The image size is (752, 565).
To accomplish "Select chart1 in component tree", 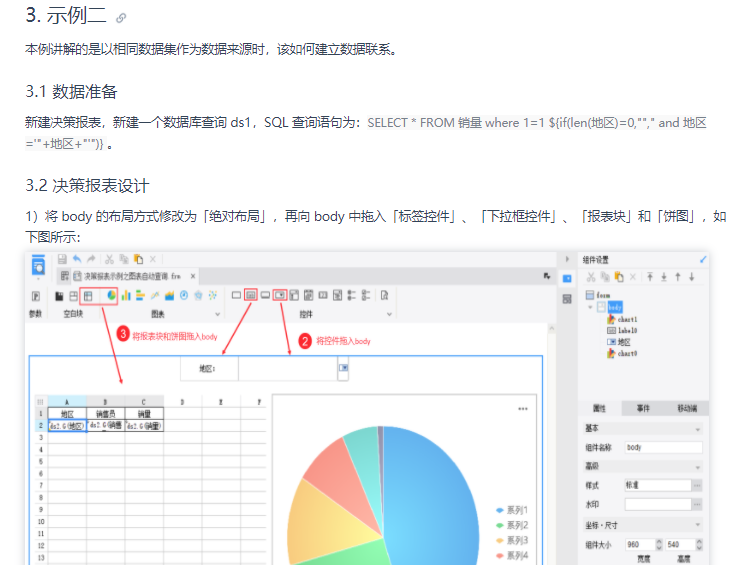I will tap(622, 319).
